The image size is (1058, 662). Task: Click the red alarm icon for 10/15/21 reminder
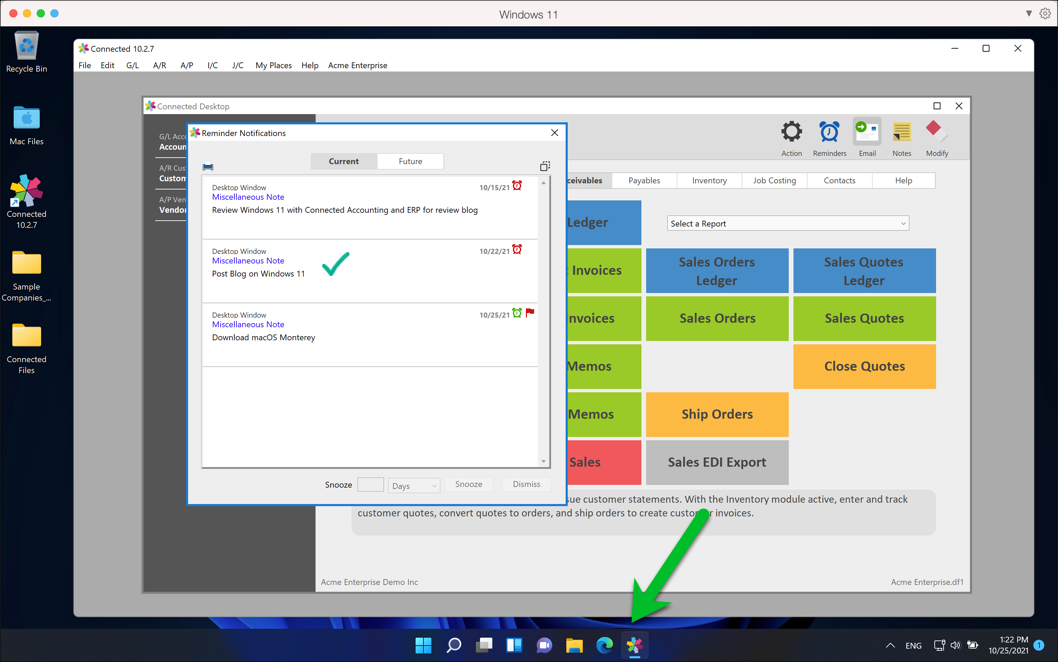coord(517,186)
